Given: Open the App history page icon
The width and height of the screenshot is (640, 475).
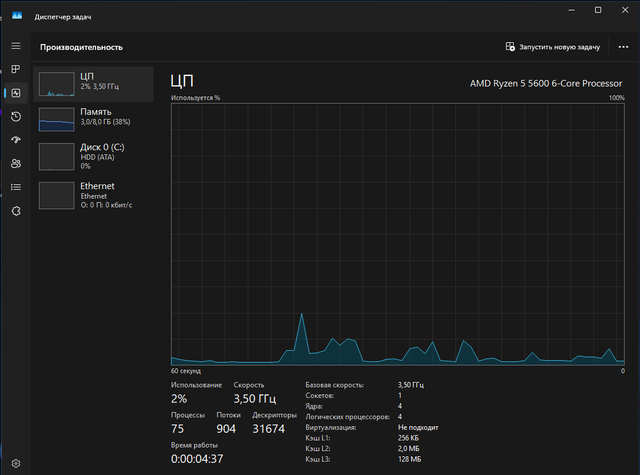Looking at the screenshot, I should pos(16,117).
